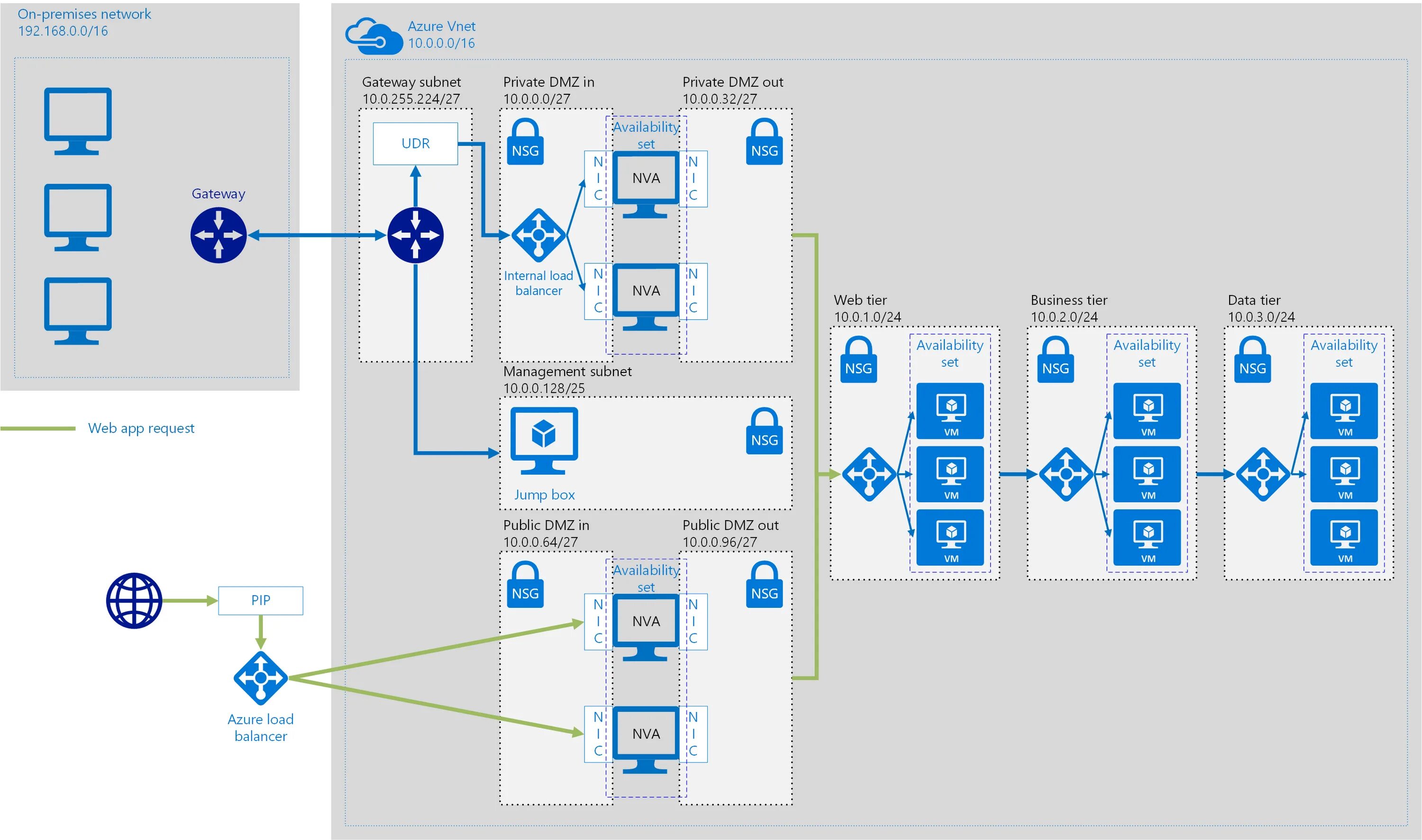Select the Jump box computer icon
The image size is (1422, 840).
pyautogui.click(x=544, y=440)
